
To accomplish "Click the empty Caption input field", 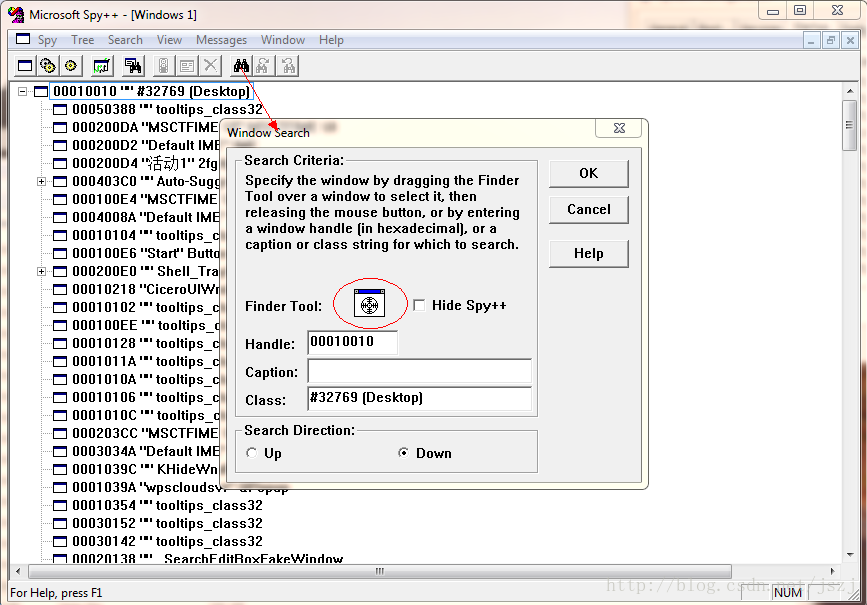I will 419,371.
